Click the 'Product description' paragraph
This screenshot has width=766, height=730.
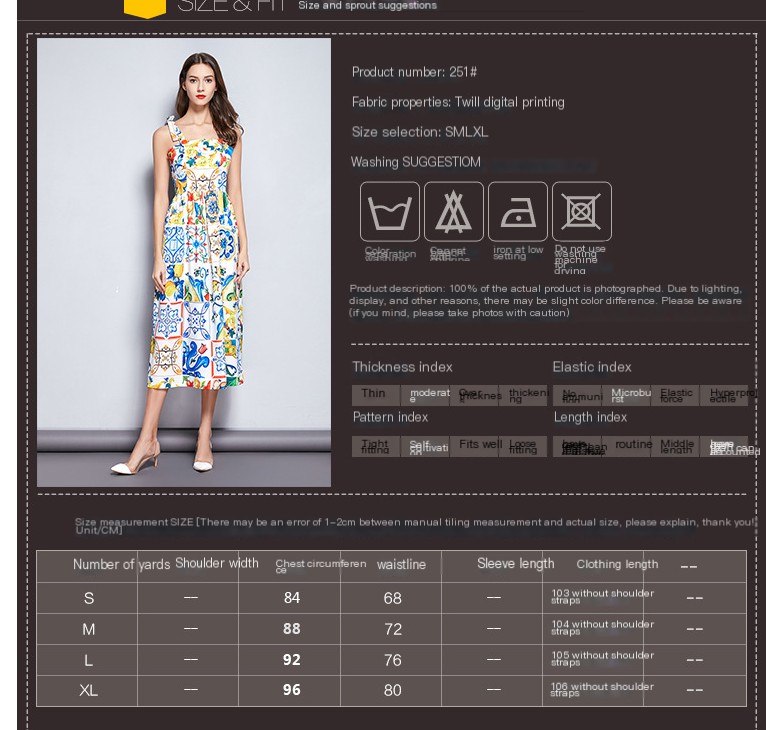[x=546, y=301]
